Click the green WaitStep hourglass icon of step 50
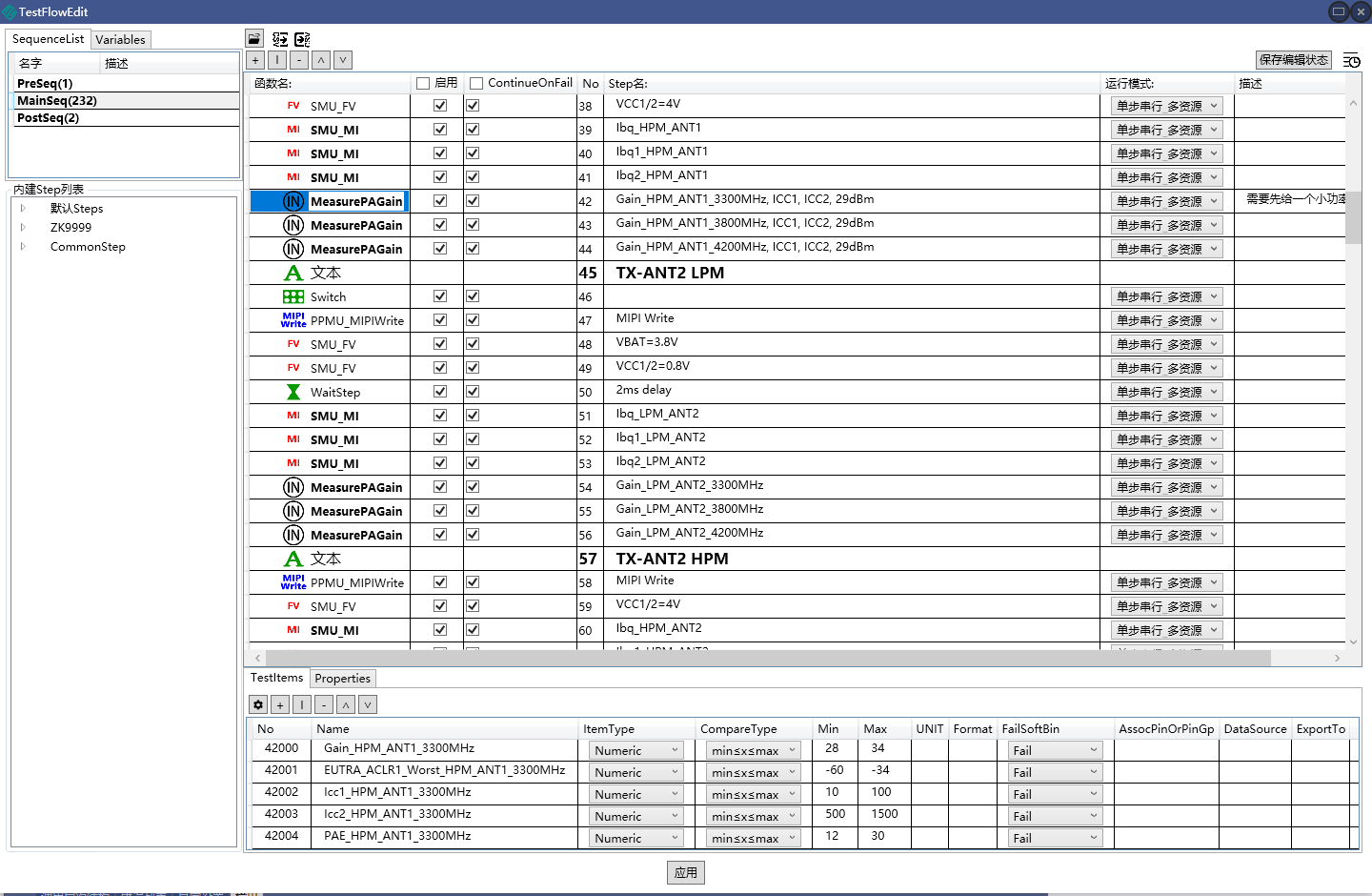 point(293,392)
